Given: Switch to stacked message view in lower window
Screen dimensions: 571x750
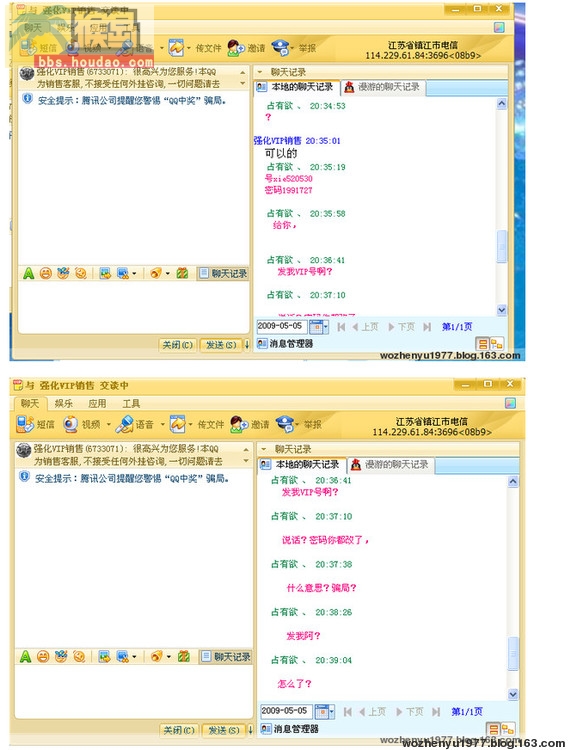Looking at the screenshot, I should (493, 729).
